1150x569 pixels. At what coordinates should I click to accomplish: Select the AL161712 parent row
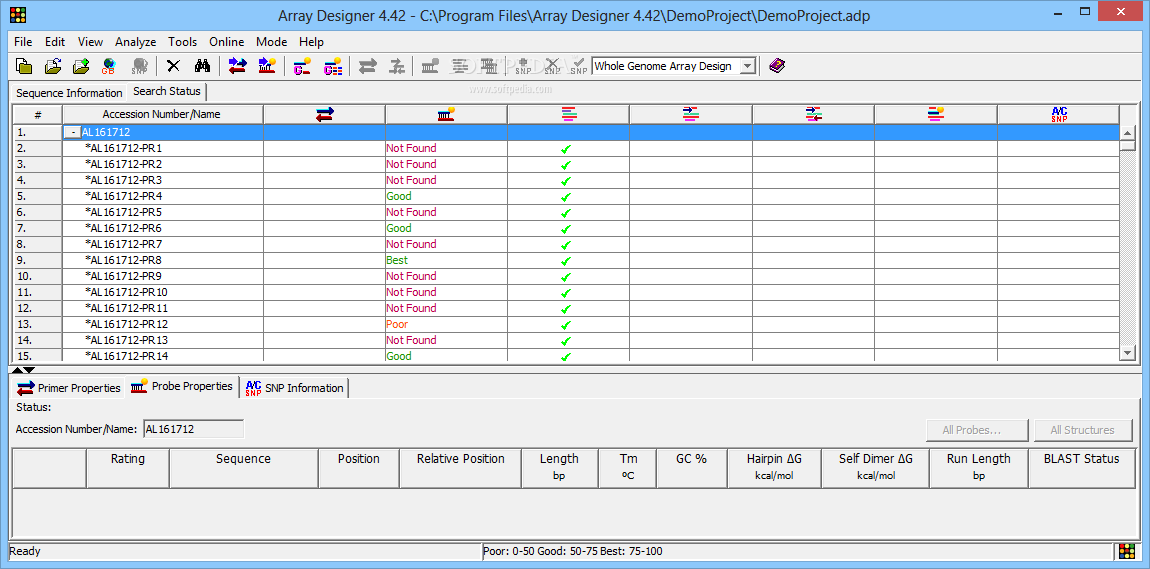[566, 132]
